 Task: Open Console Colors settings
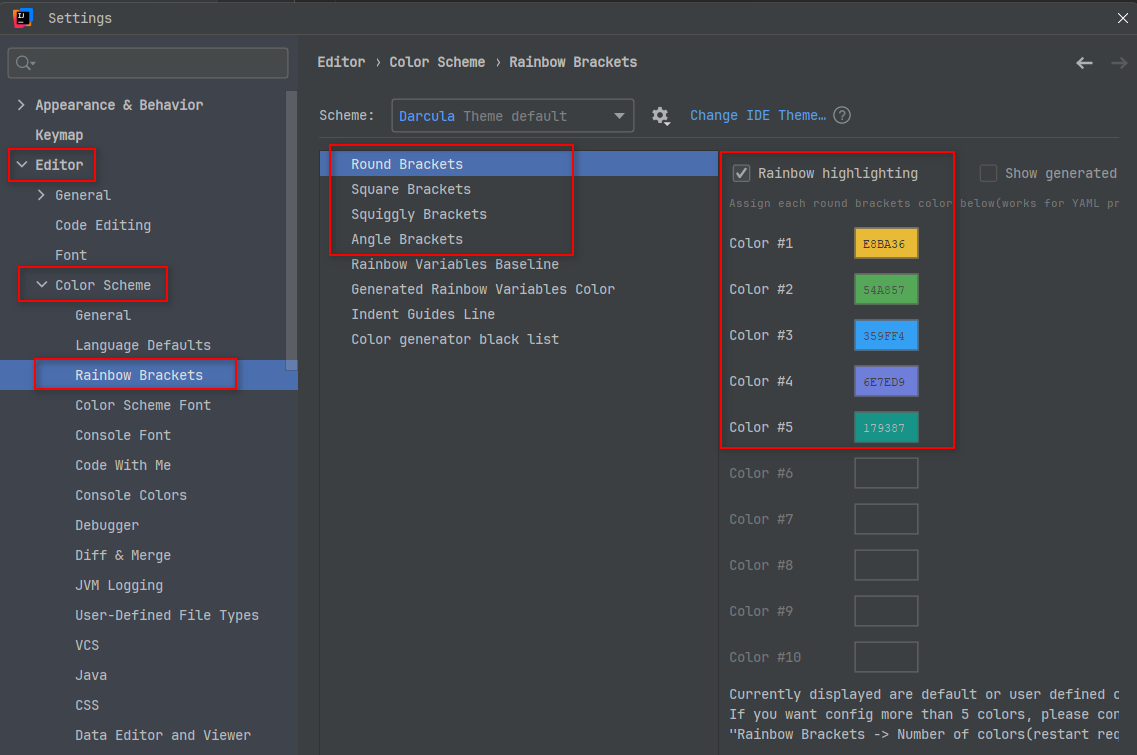point(131,495)
